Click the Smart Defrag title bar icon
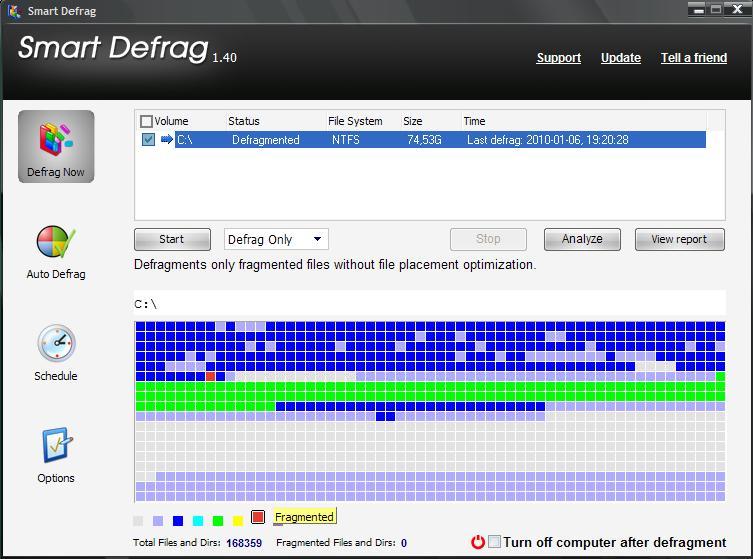The image size is (753, 559). point(13,12)
